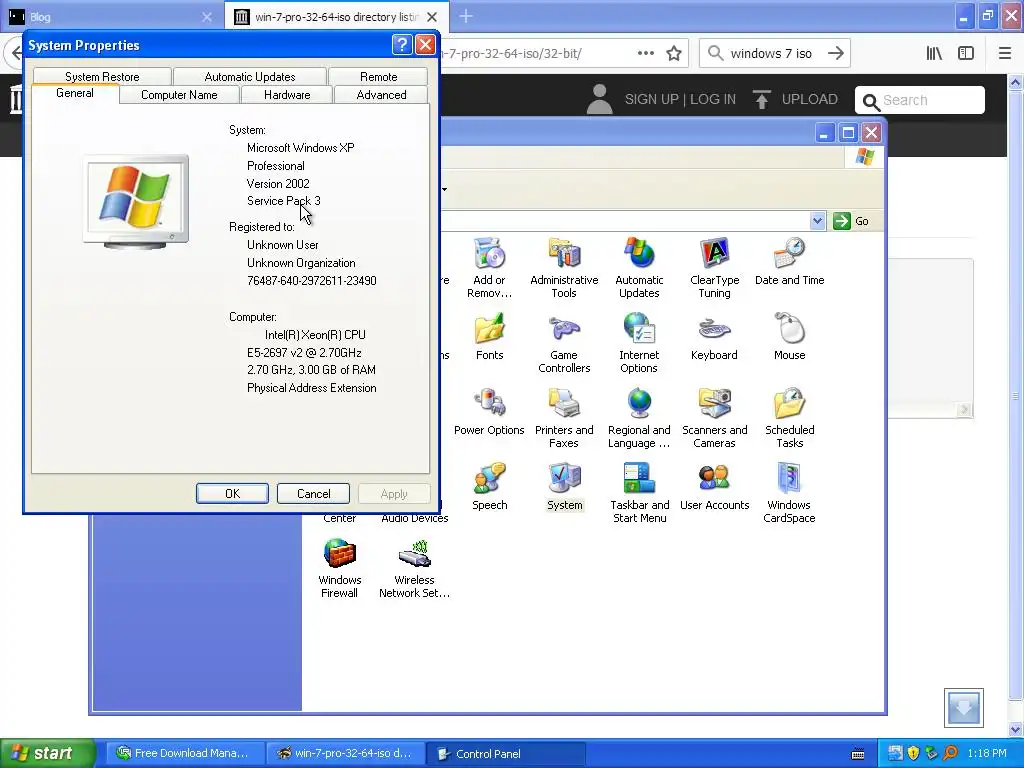This screenshot has height=768, width=1024.
Task: Click OK in System Properties
Action: (x=232, y=494)
